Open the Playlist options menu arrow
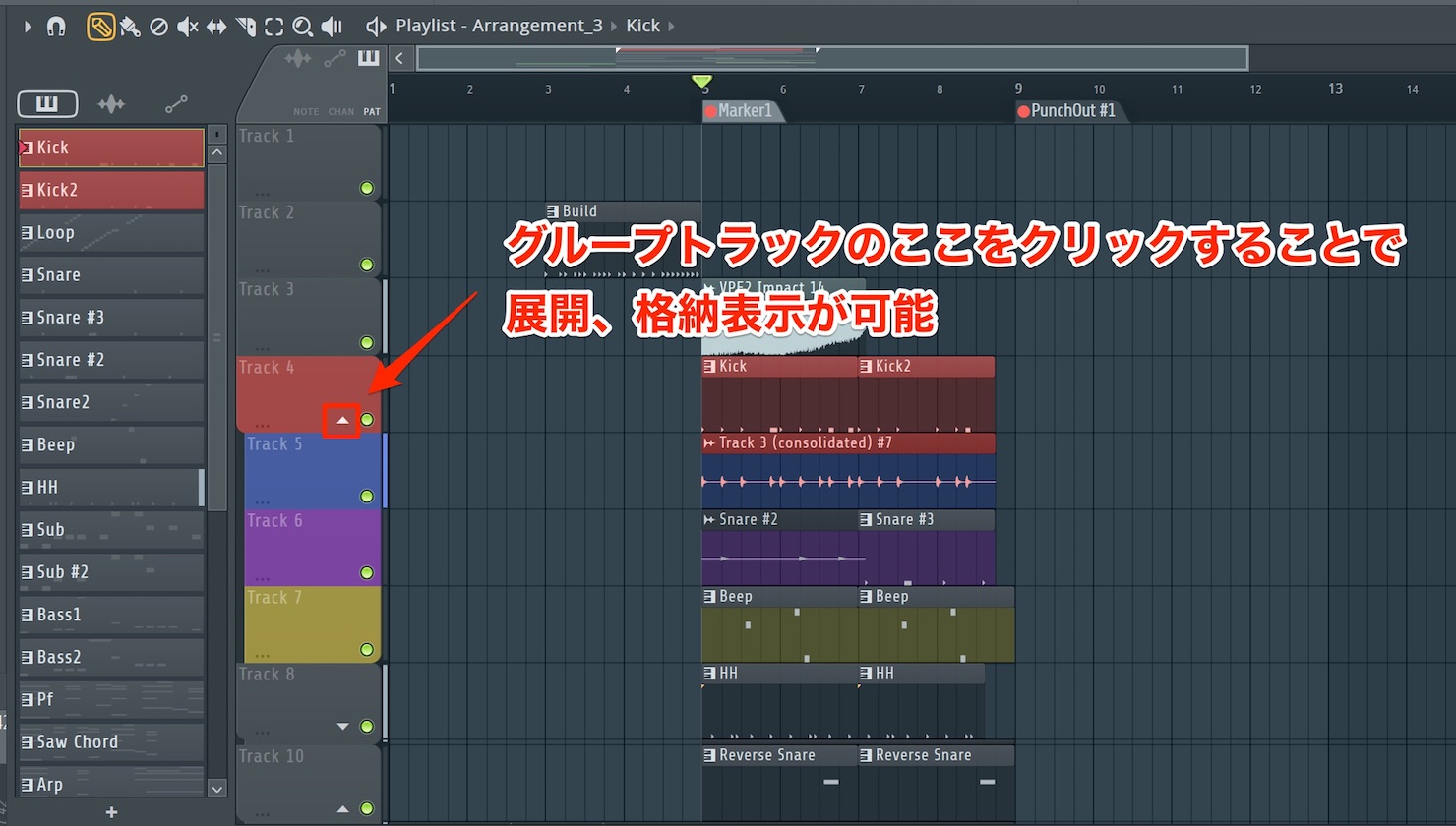Image resolution: width=1456 pixels, height=826 pixels. point(27,27)
